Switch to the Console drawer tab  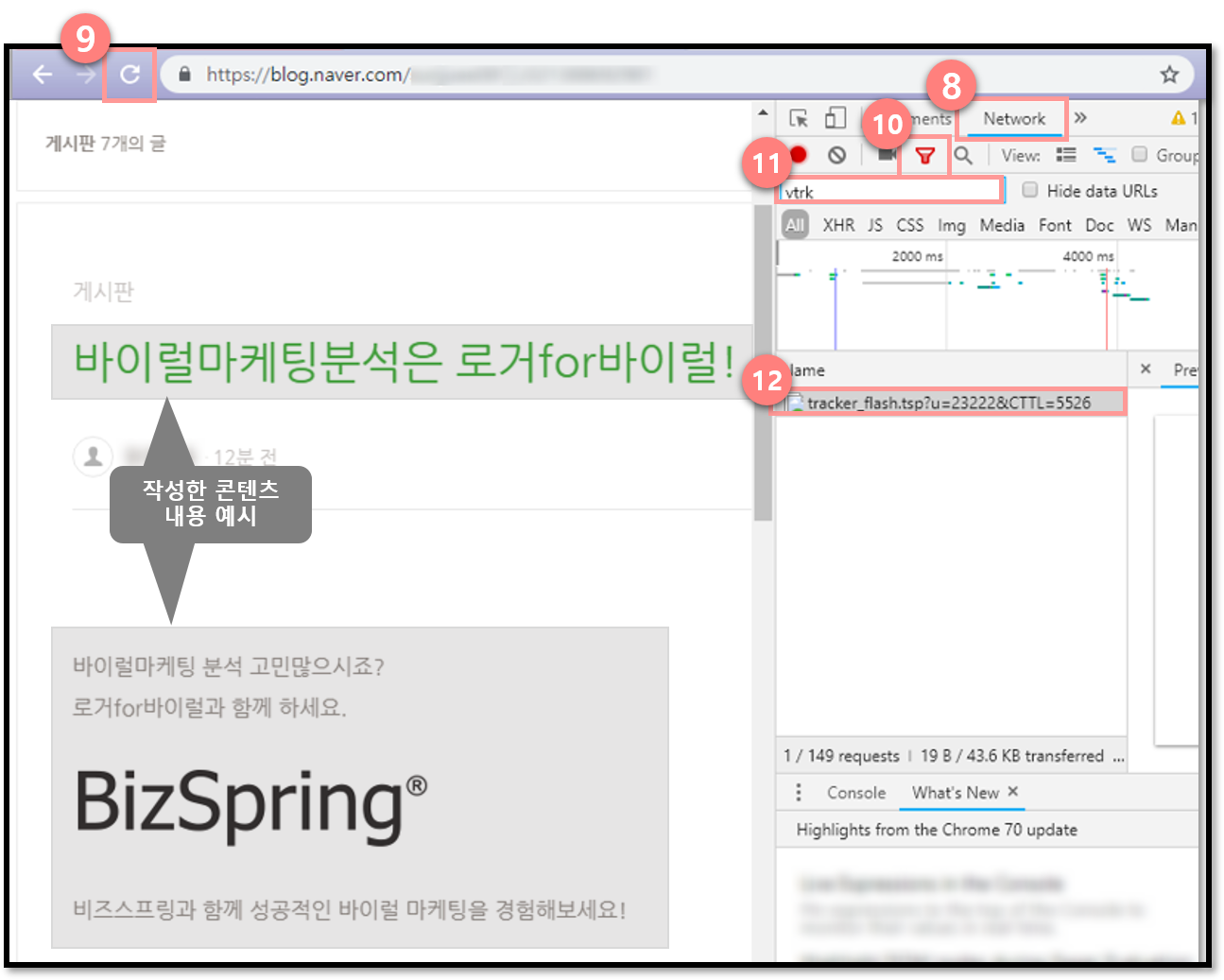click(856, 793)
